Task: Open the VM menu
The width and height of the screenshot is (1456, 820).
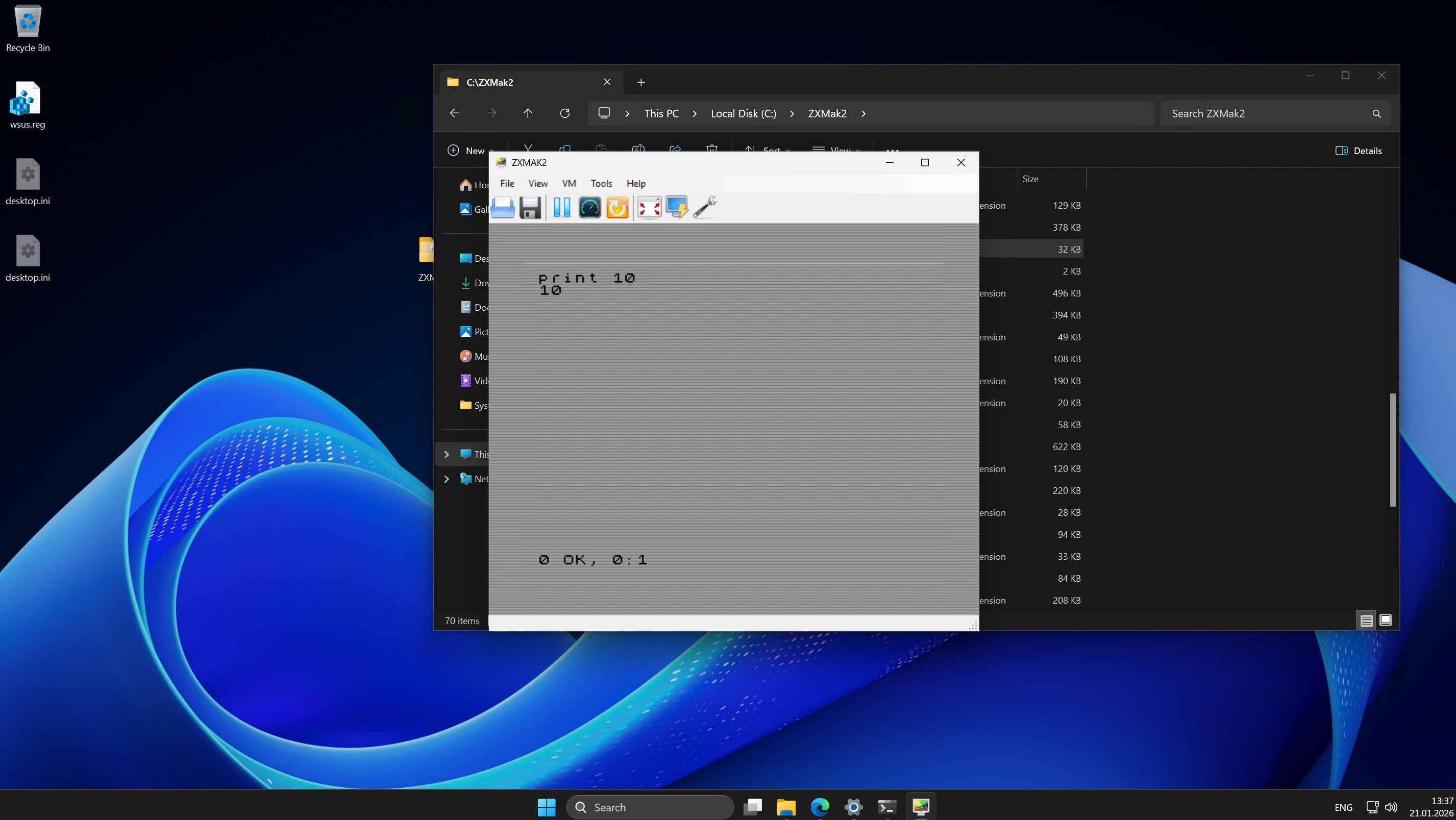Action: [569, 183]
